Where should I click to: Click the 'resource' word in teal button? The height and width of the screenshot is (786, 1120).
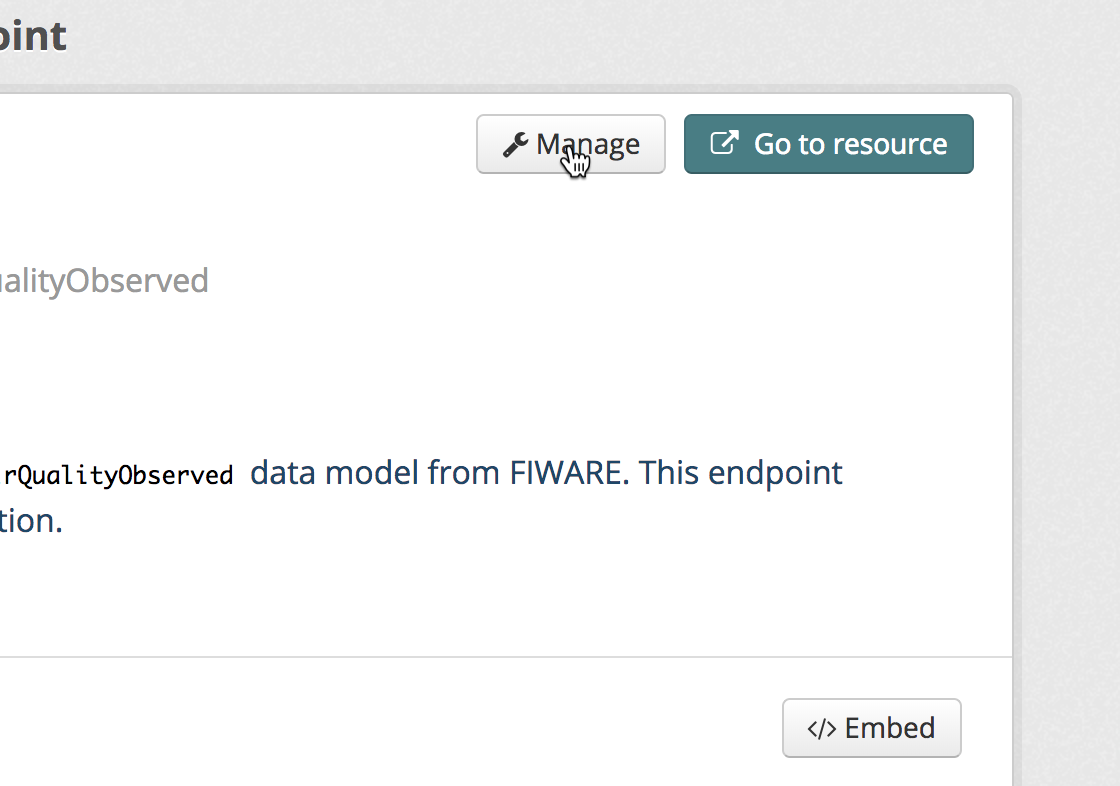click(x=890, y=144)
